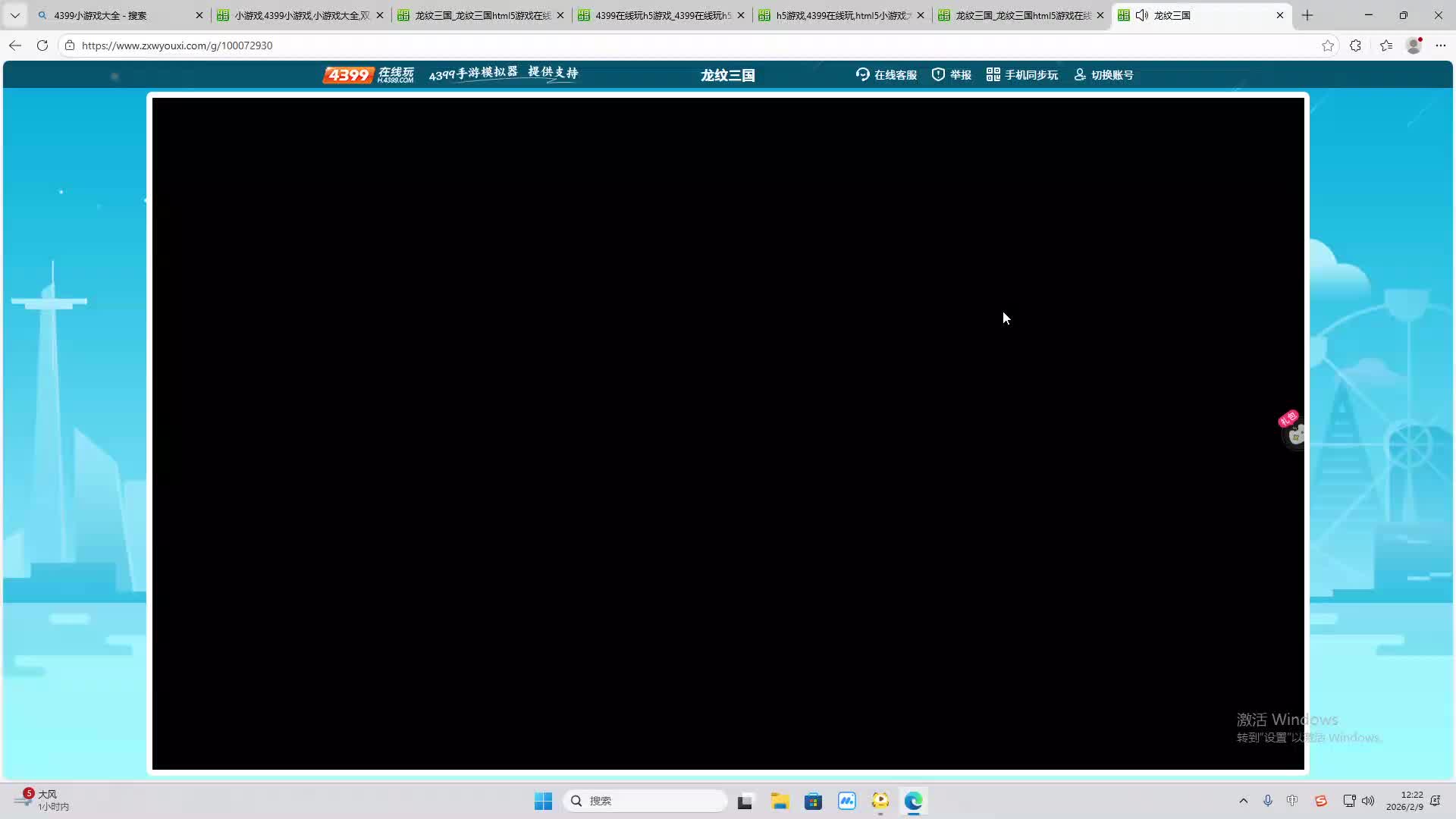This screenshot has width=1456, height=819.
Task: Click the 举报 shield icon
Action: click(938, 74)
